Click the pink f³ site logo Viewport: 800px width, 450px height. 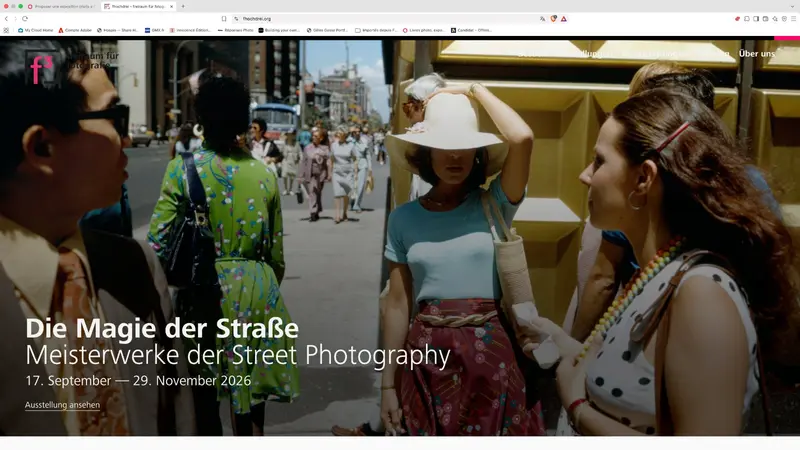pyautogui.click(x=42, y=69)
